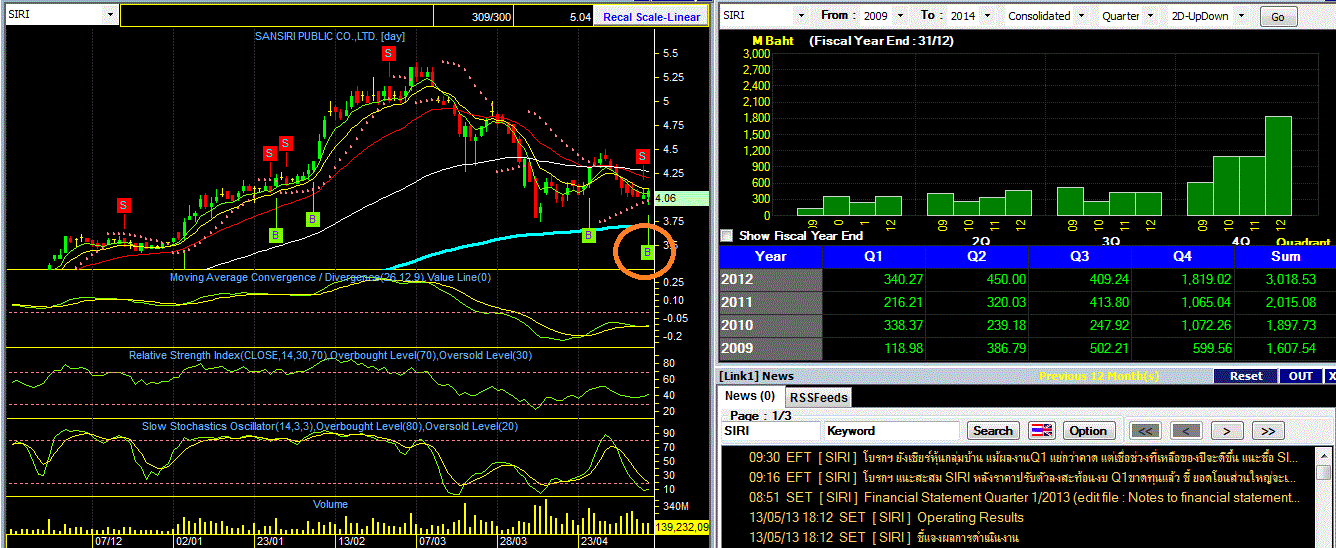The height and width of the screenshot is (548, 1336).
Task: Go to previous news page with < button
Action: (x=1186, y=431)
